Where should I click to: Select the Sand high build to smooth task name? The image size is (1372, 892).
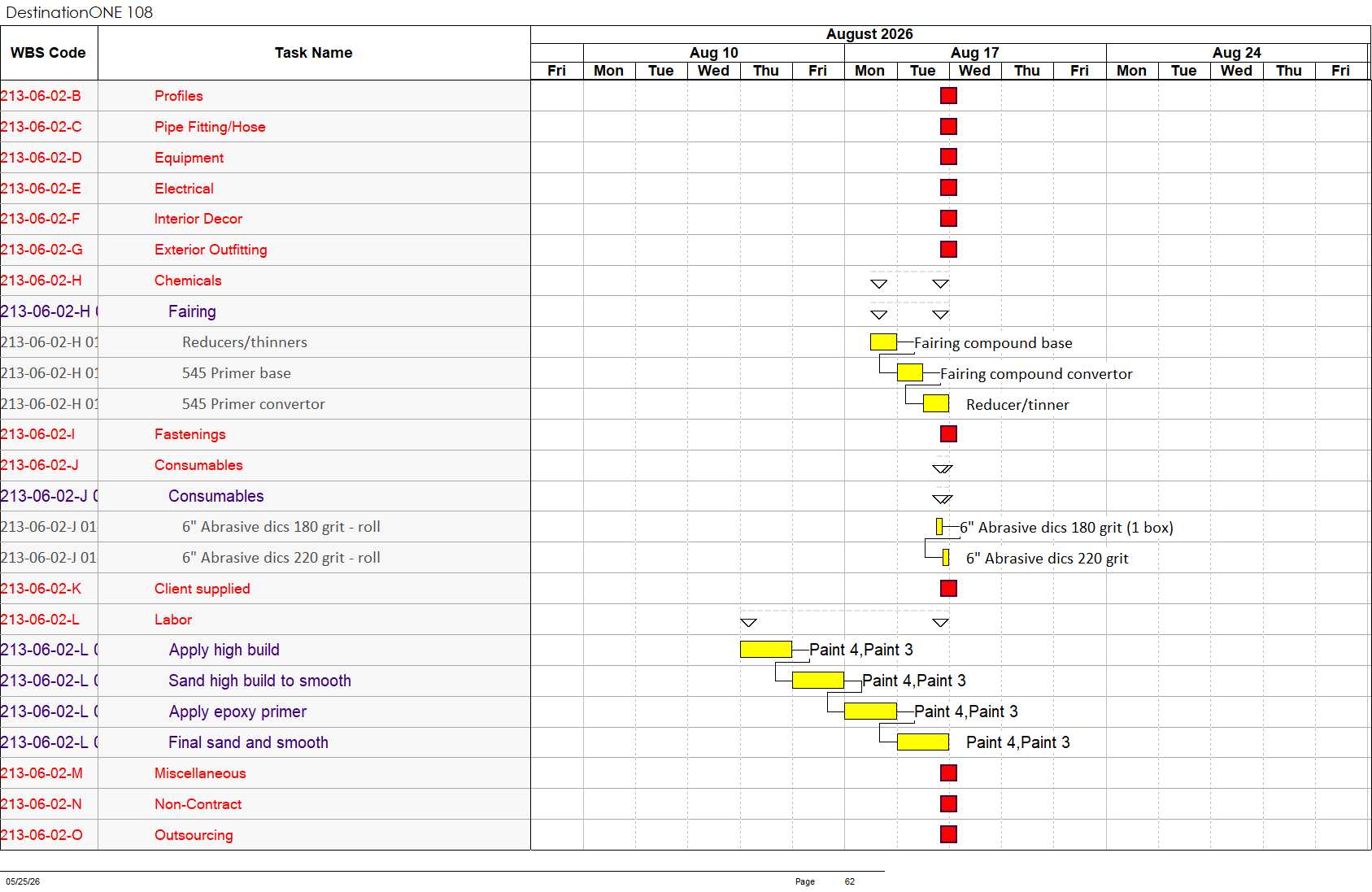[260, 681]
